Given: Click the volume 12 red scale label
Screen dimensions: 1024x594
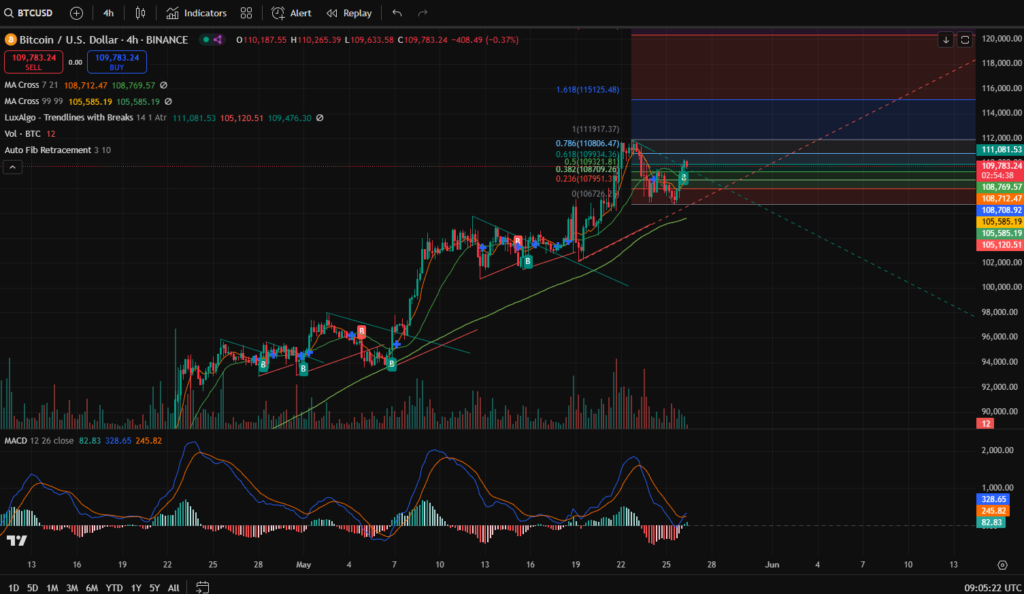Looking at the screenshot, I should coord(985,424).
